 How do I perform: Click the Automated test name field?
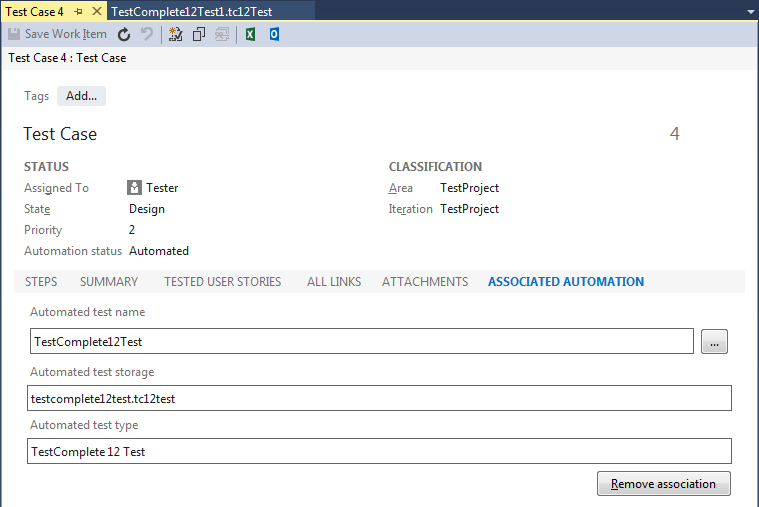point(362,341)
